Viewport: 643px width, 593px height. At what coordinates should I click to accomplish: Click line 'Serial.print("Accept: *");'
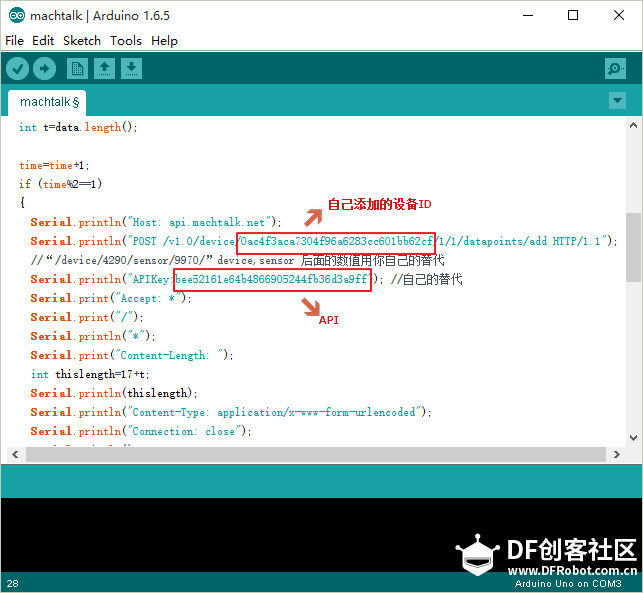(111, 298)
